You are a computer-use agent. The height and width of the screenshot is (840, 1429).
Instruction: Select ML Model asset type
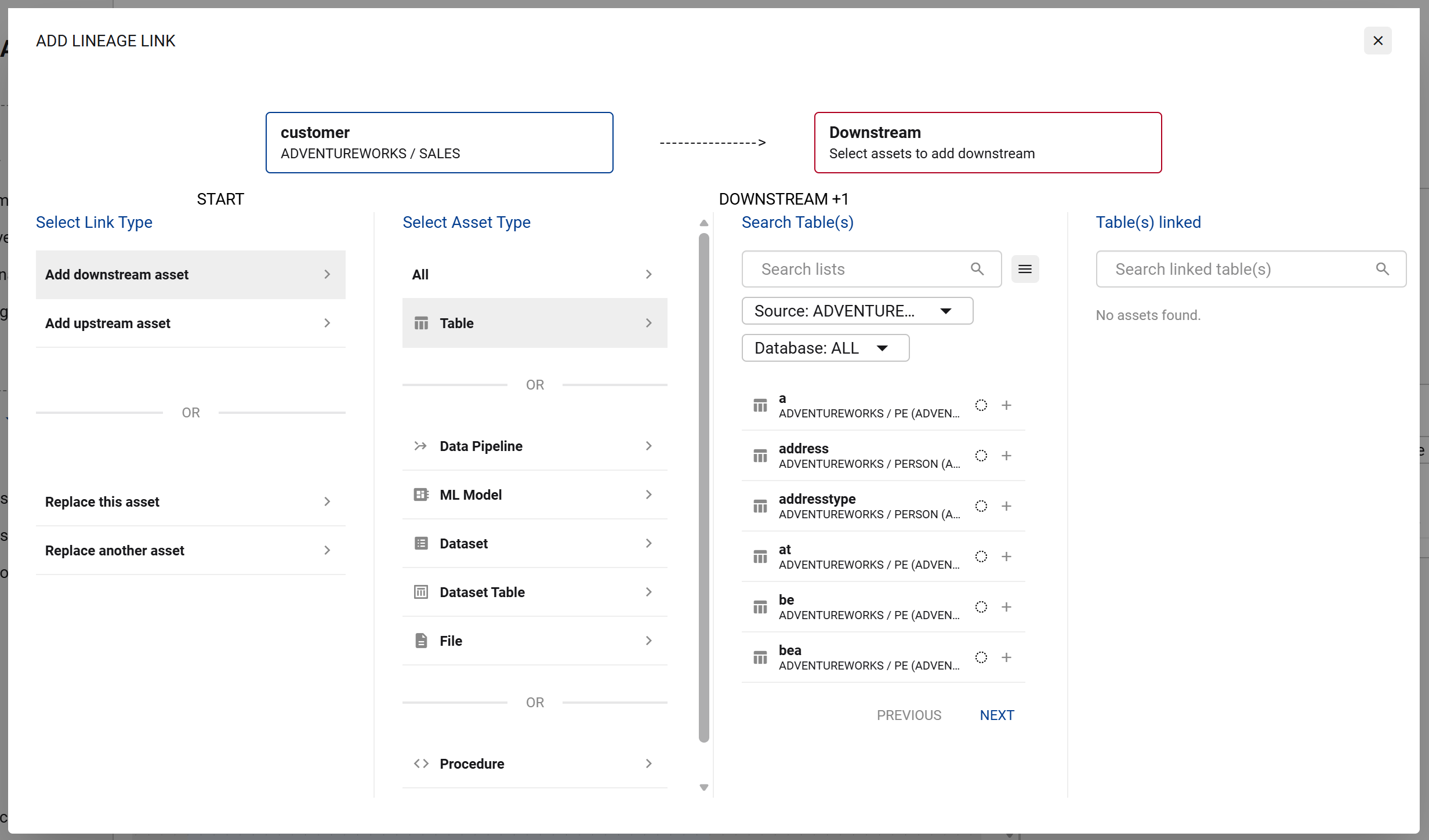(x=534, y=494)
